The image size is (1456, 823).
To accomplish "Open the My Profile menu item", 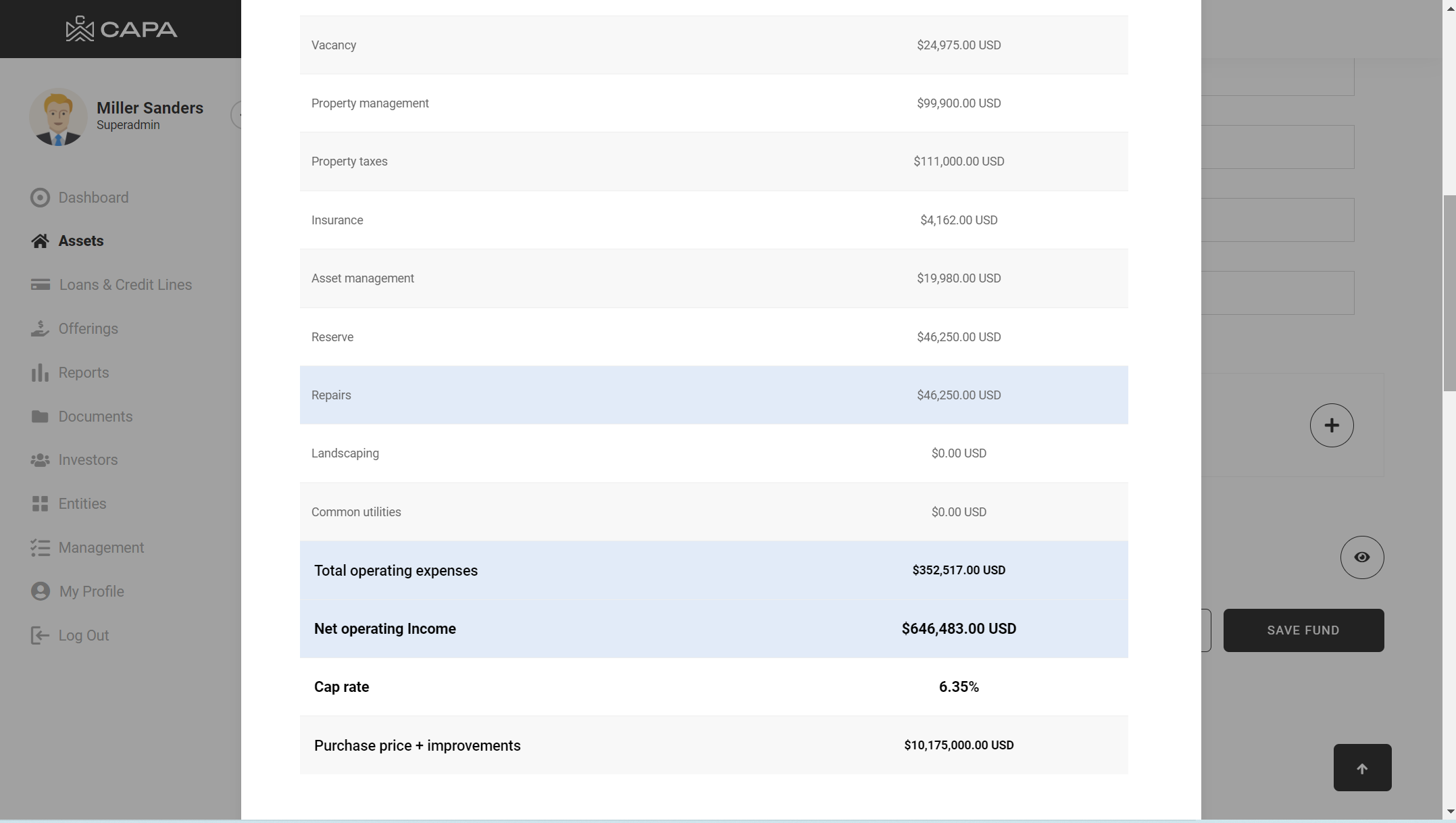I will click(91, 591).
